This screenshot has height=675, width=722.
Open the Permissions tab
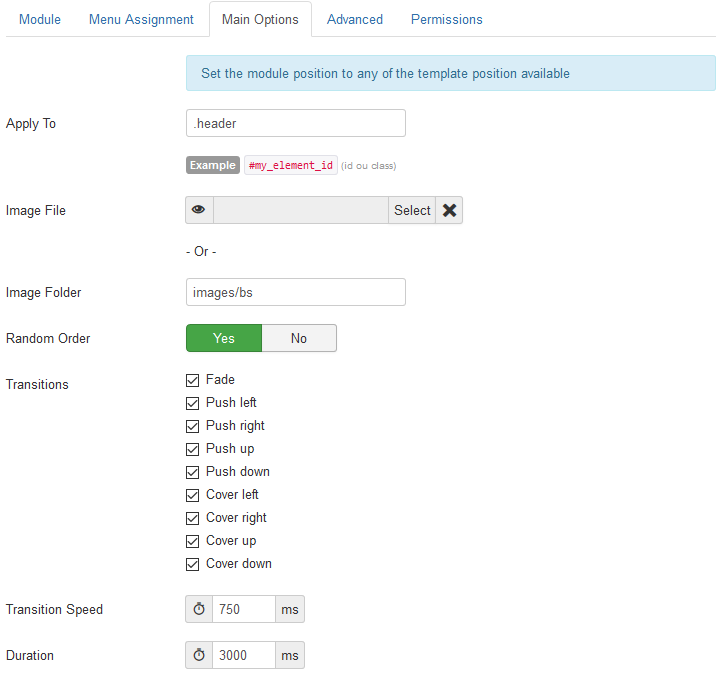pyautogui.click(x=446, y=19)
